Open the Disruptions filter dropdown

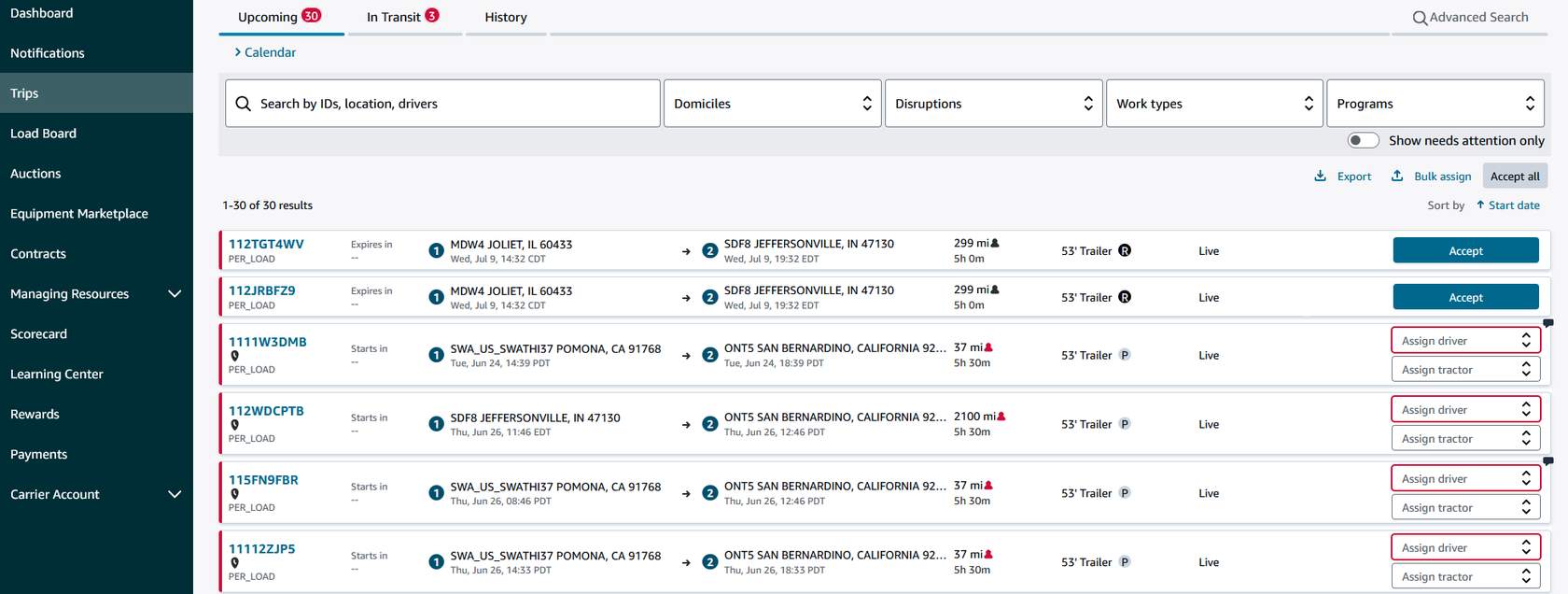tap(993, 104)
